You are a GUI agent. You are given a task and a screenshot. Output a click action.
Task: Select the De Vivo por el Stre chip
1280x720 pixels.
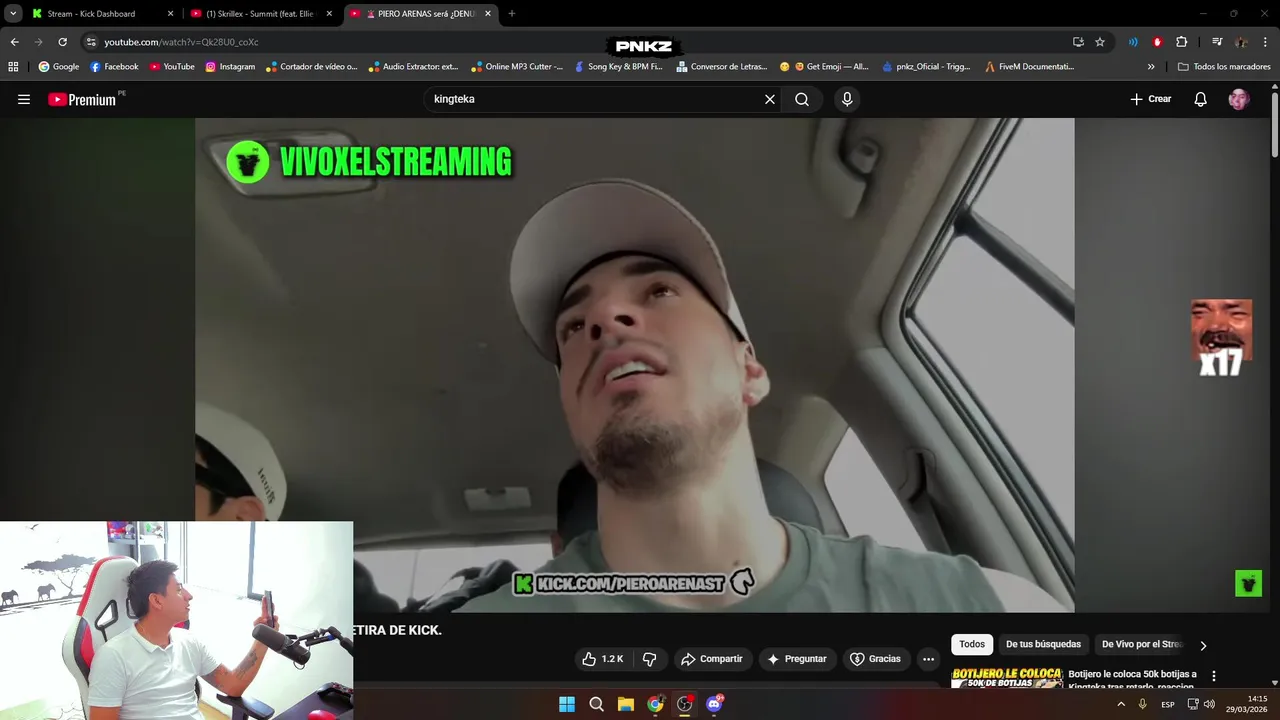[1141, 644]
